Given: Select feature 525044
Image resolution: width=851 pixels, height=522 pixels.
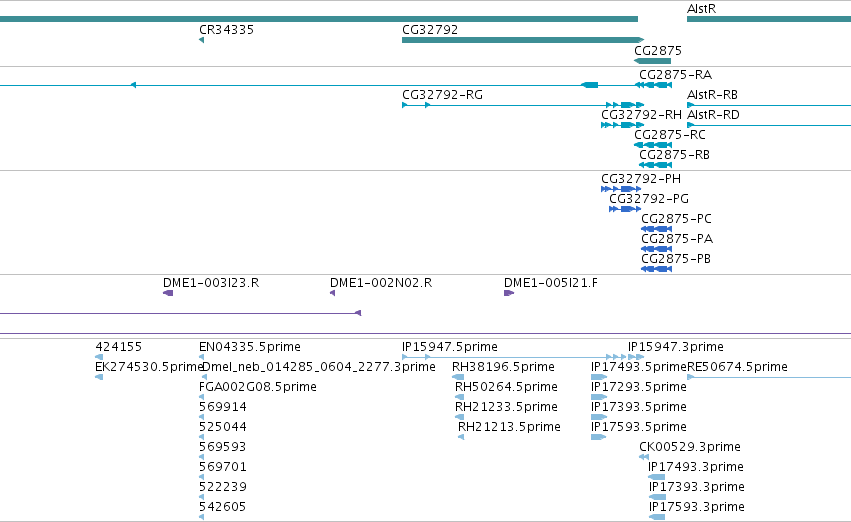Looking at the screenshot, I should (223, 427).
